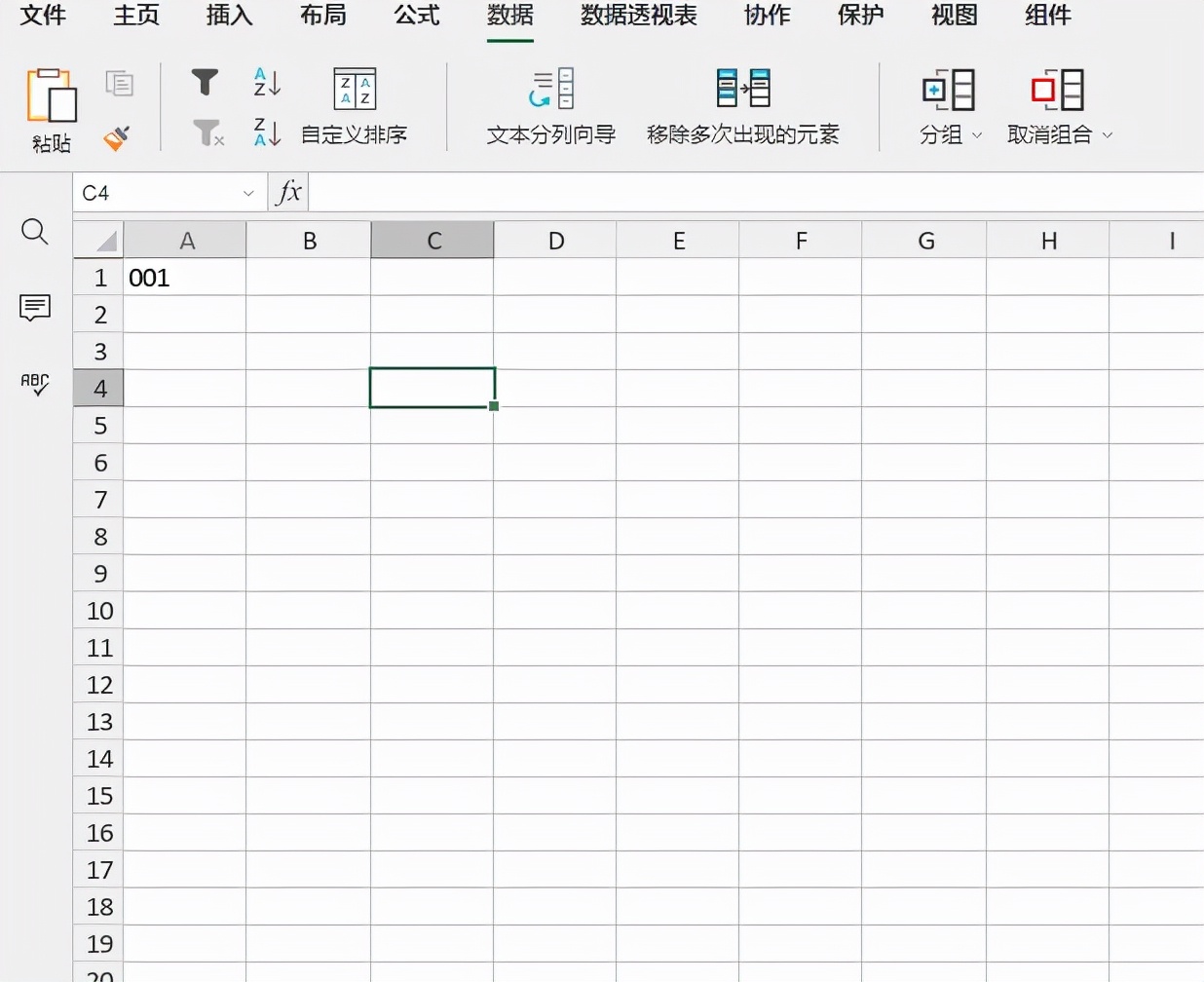Click the fx formula bar input
Screen dimensions: 1204x982
point(584,192)
